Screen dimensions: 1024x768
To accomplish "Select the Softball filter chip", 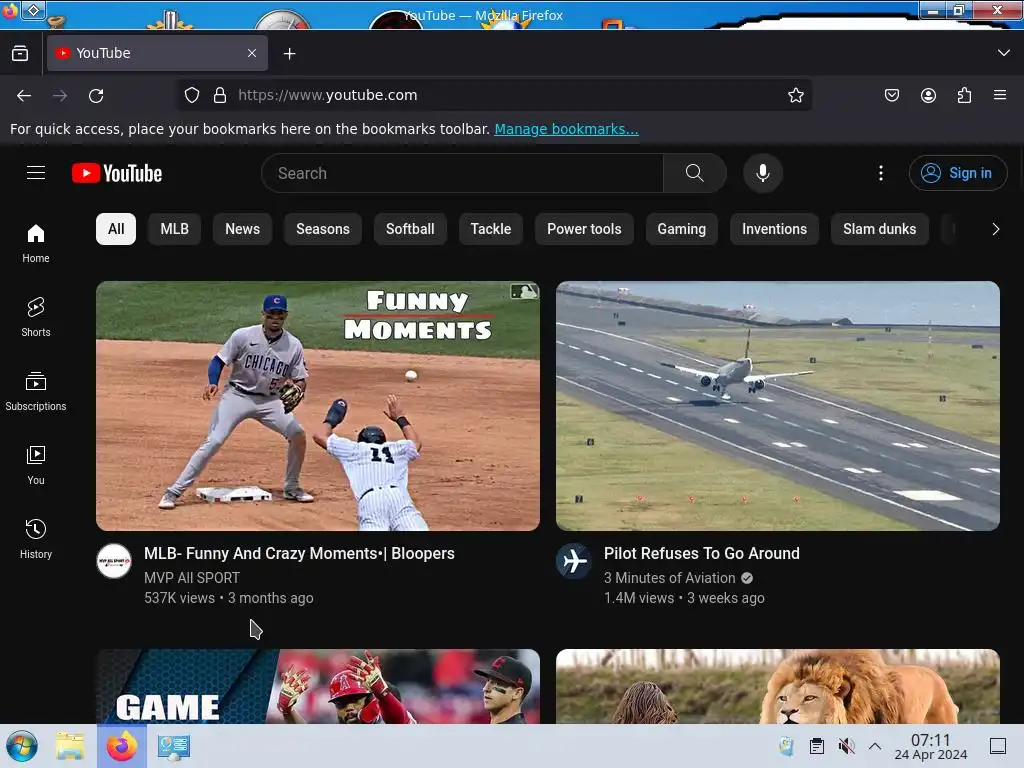I will [410, 229].
